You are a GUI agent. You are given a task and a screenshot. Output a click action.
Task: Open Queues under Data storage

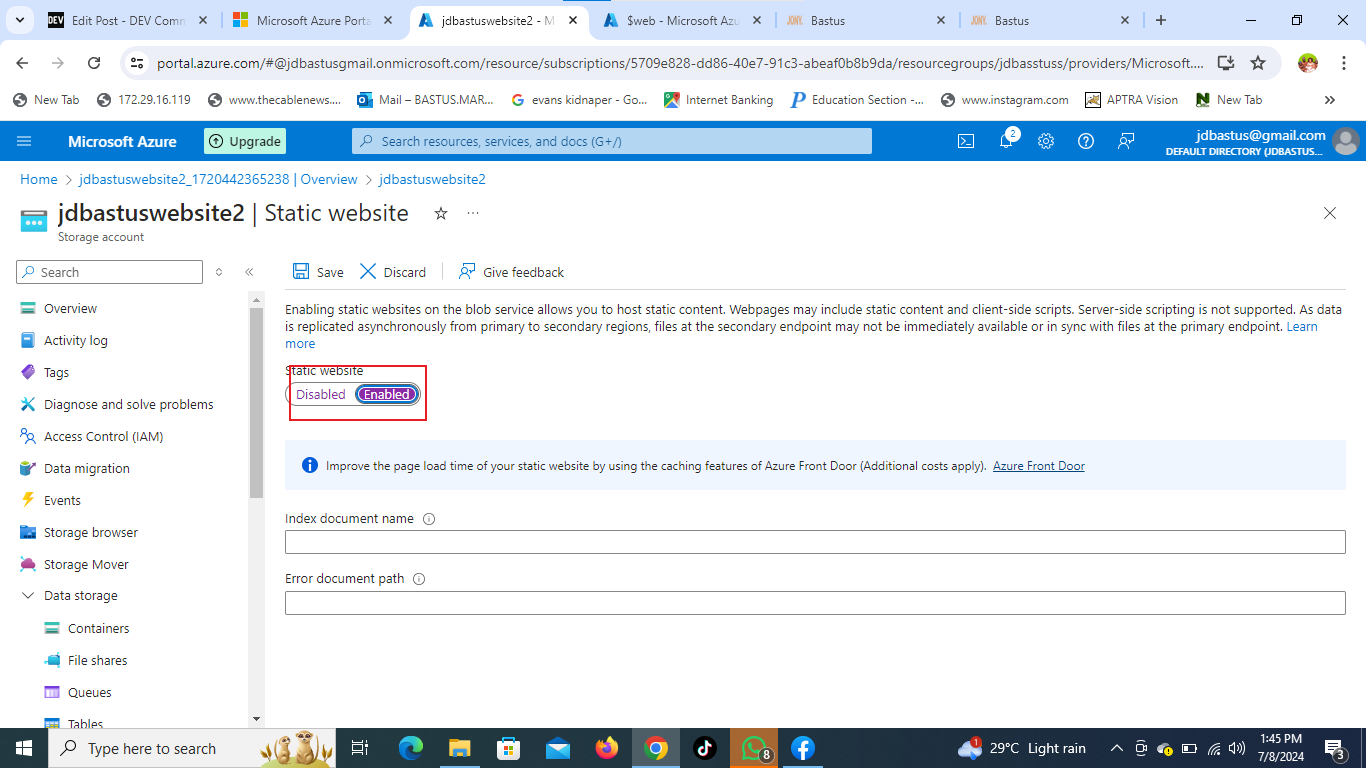pyautogui.click(x=89, y=693)
